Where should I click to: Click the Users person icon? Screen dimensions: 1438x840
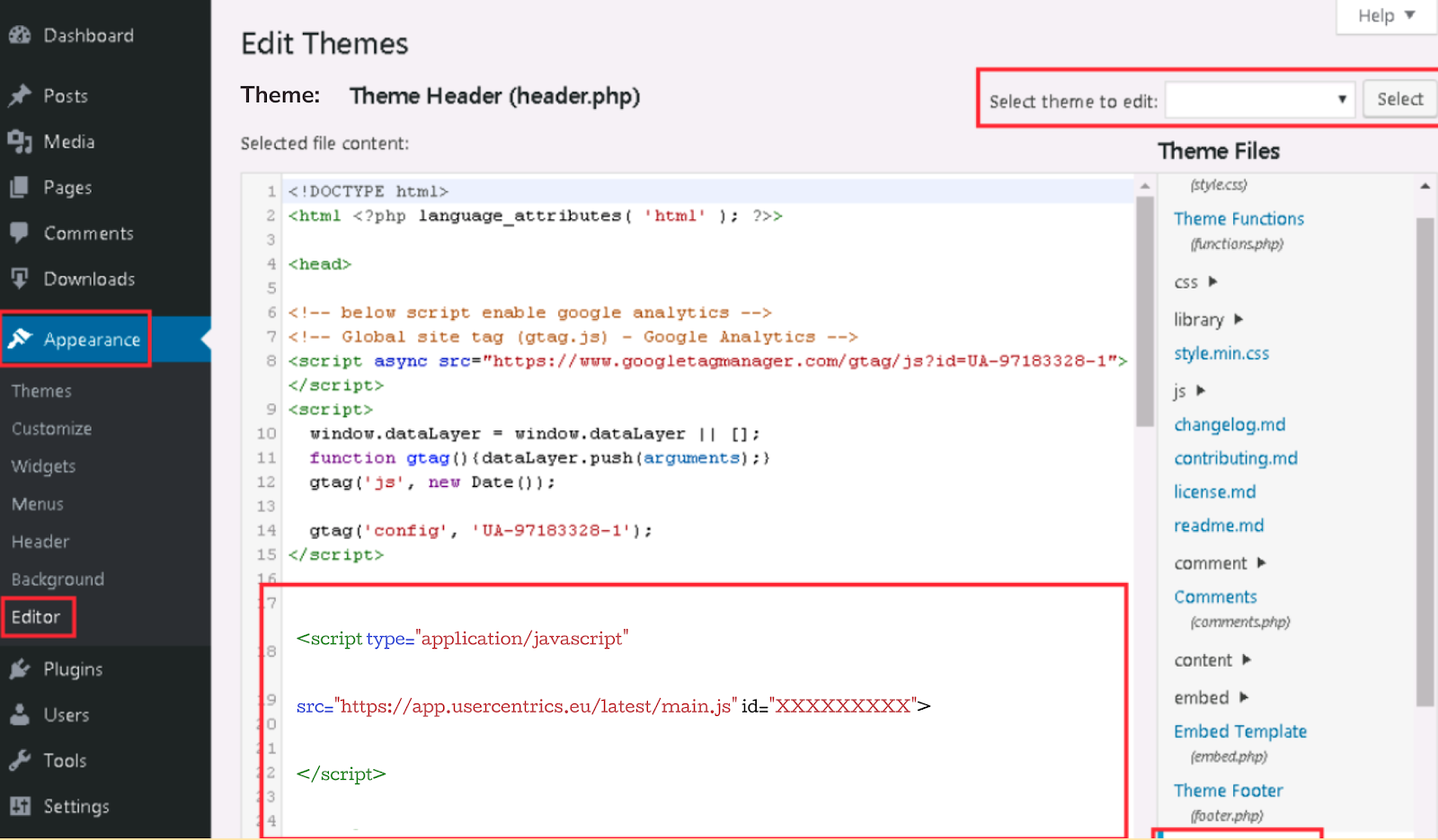[x=20, y=714]
